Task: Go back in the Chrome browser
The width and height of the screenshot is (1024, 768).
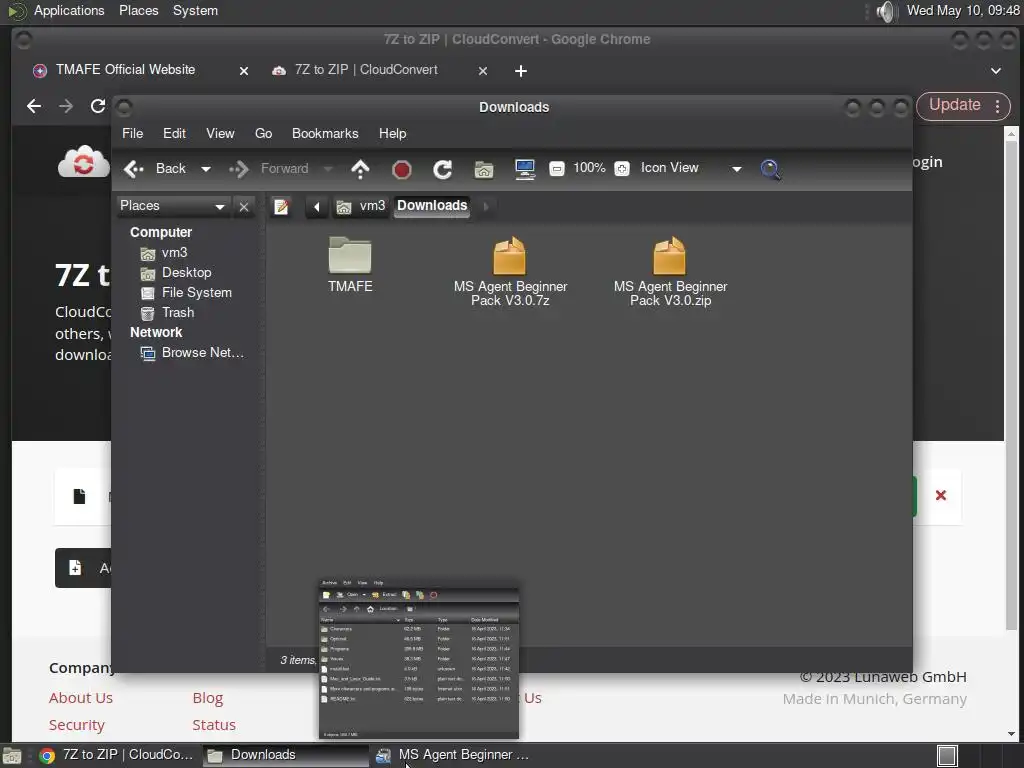Action: tap(34, 106)
